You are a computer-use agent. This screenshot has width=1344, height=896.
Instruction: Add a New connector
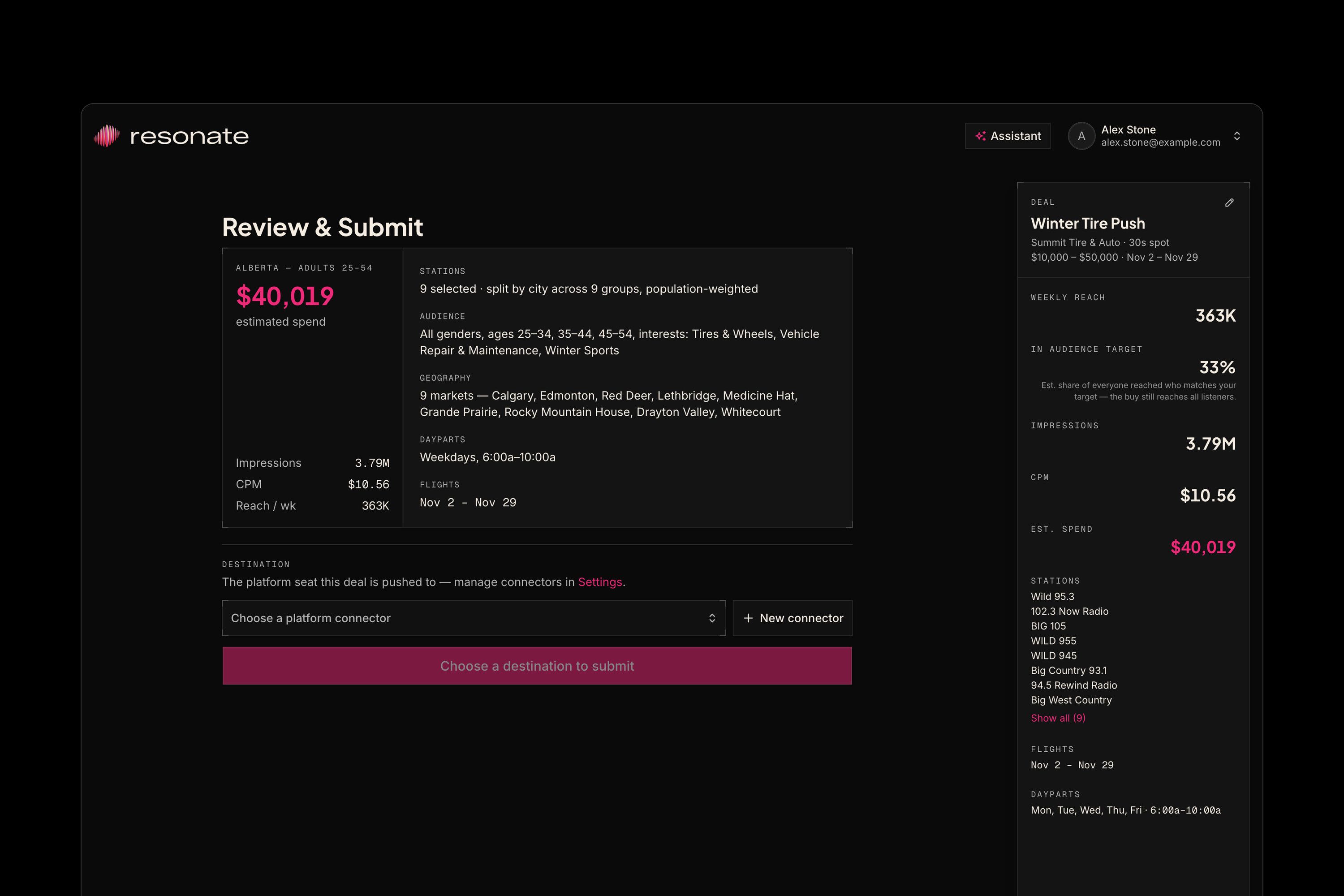click(x=792, y=618)
